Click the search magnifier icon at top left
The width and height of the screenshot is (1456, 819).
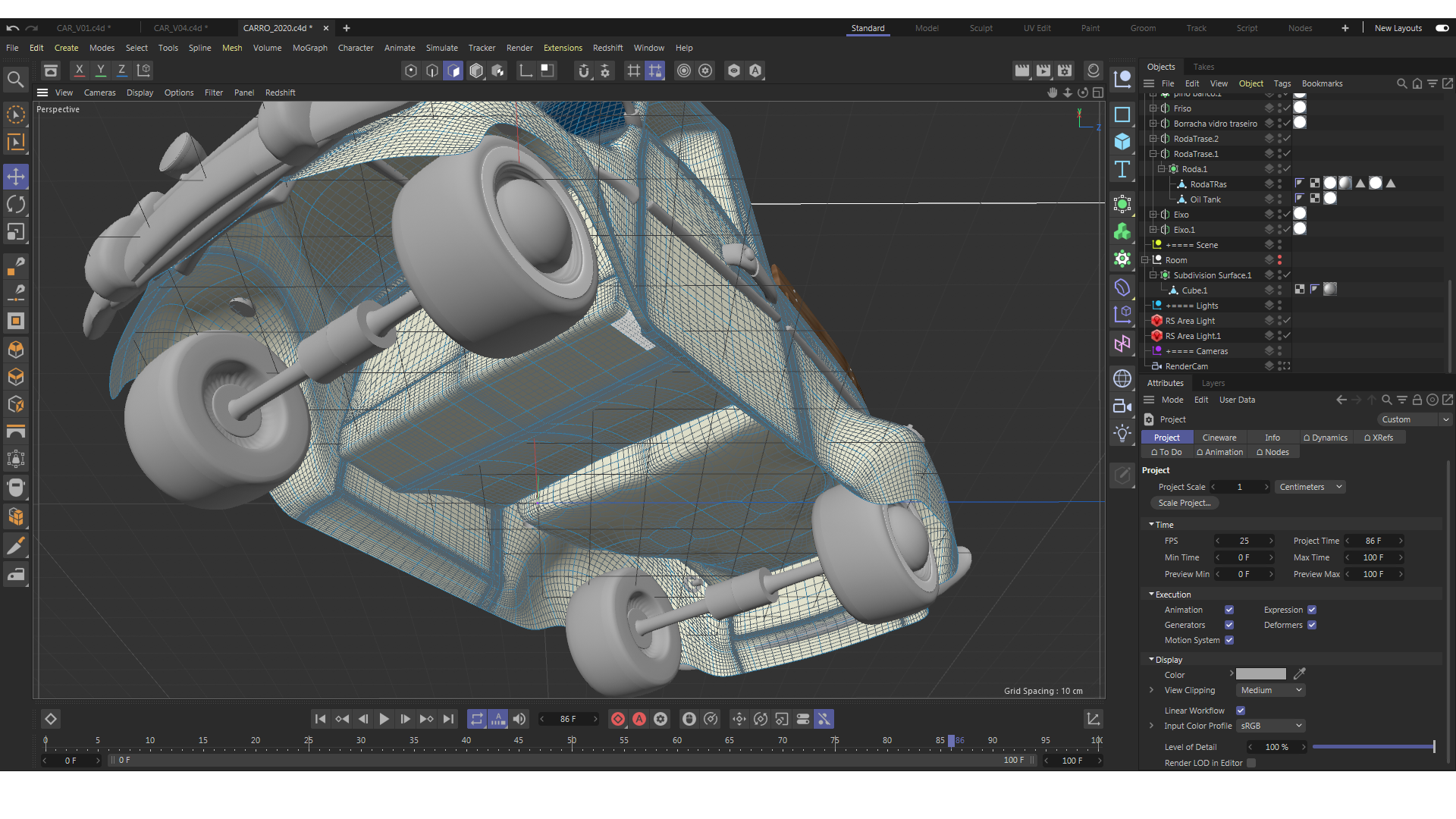tap(15, 79)
